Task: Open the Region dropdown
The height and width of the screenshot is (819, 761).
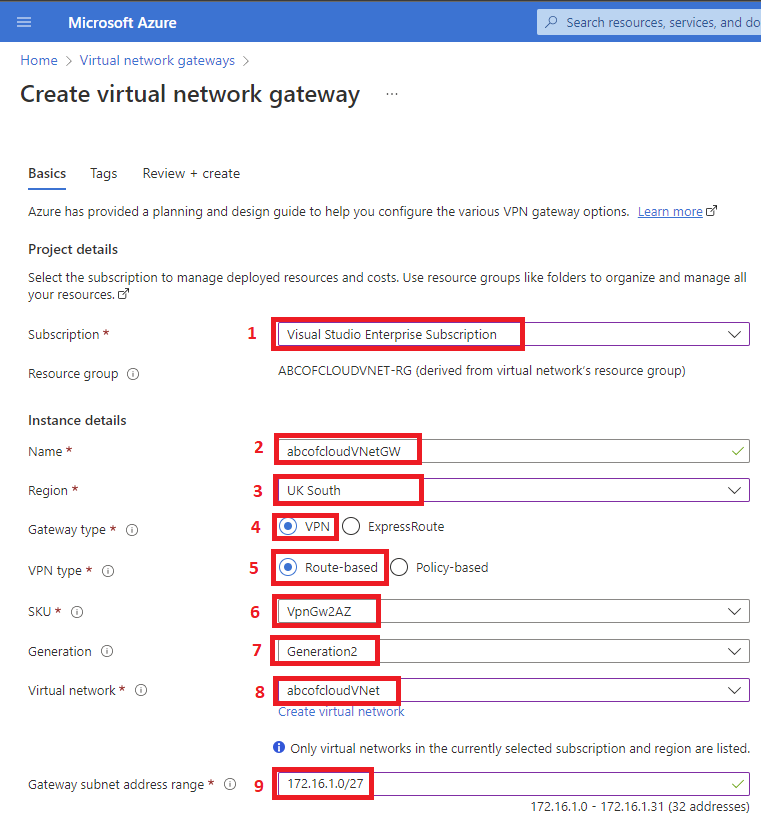Action: (735, 490)
